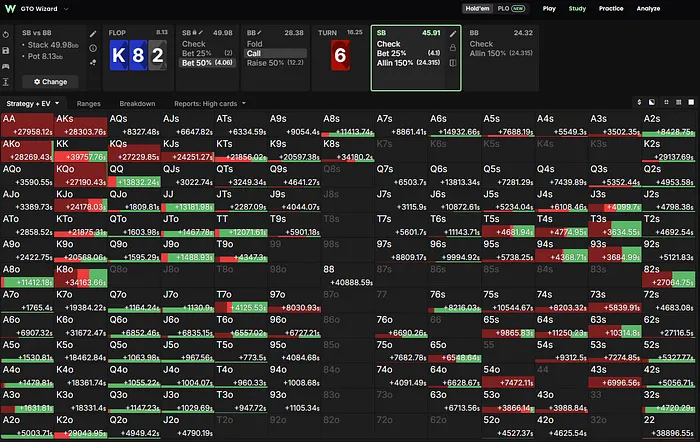The image size is (700, 442).
Task: Select the AKs hand cell
Action: pos(81,125)
